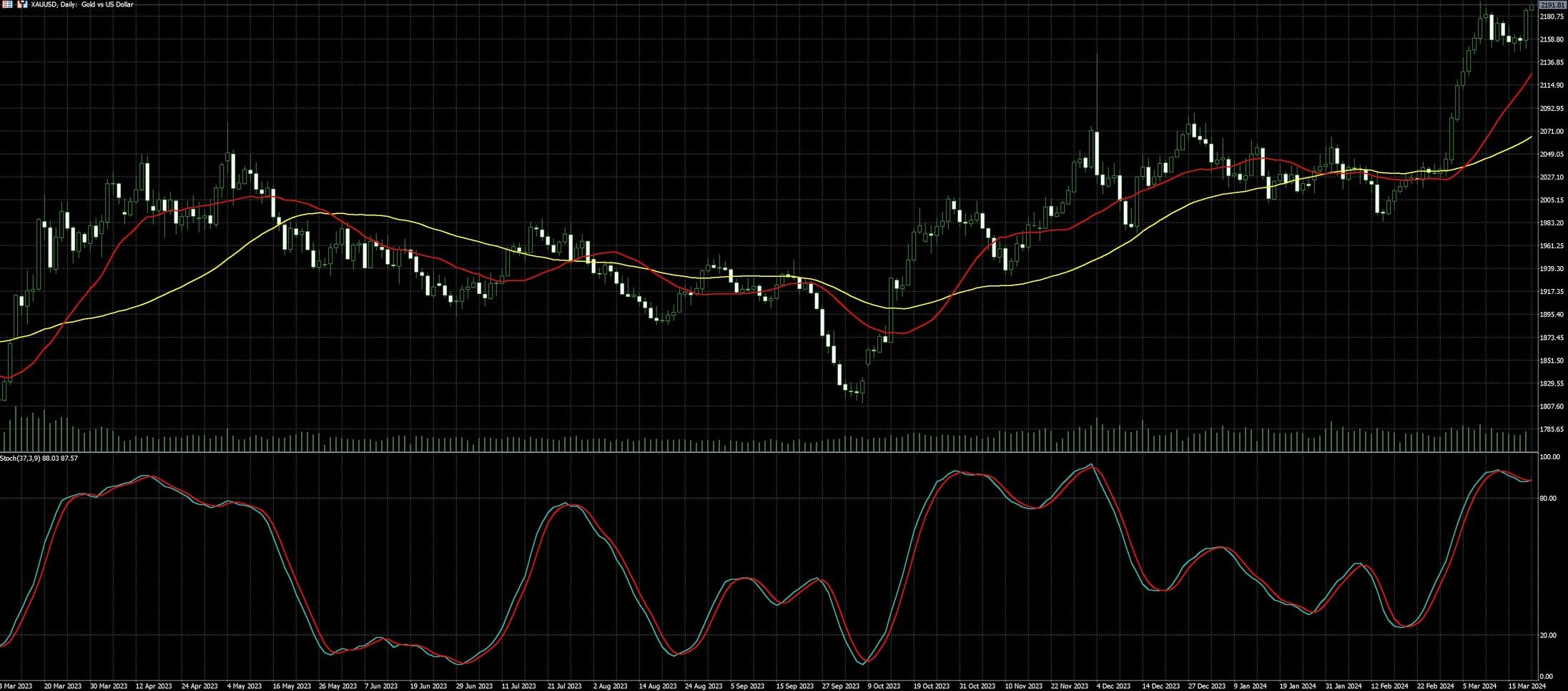1568x691 pixels.
Task: Select the current price tag 2191.81
Action: point(1552,5)
